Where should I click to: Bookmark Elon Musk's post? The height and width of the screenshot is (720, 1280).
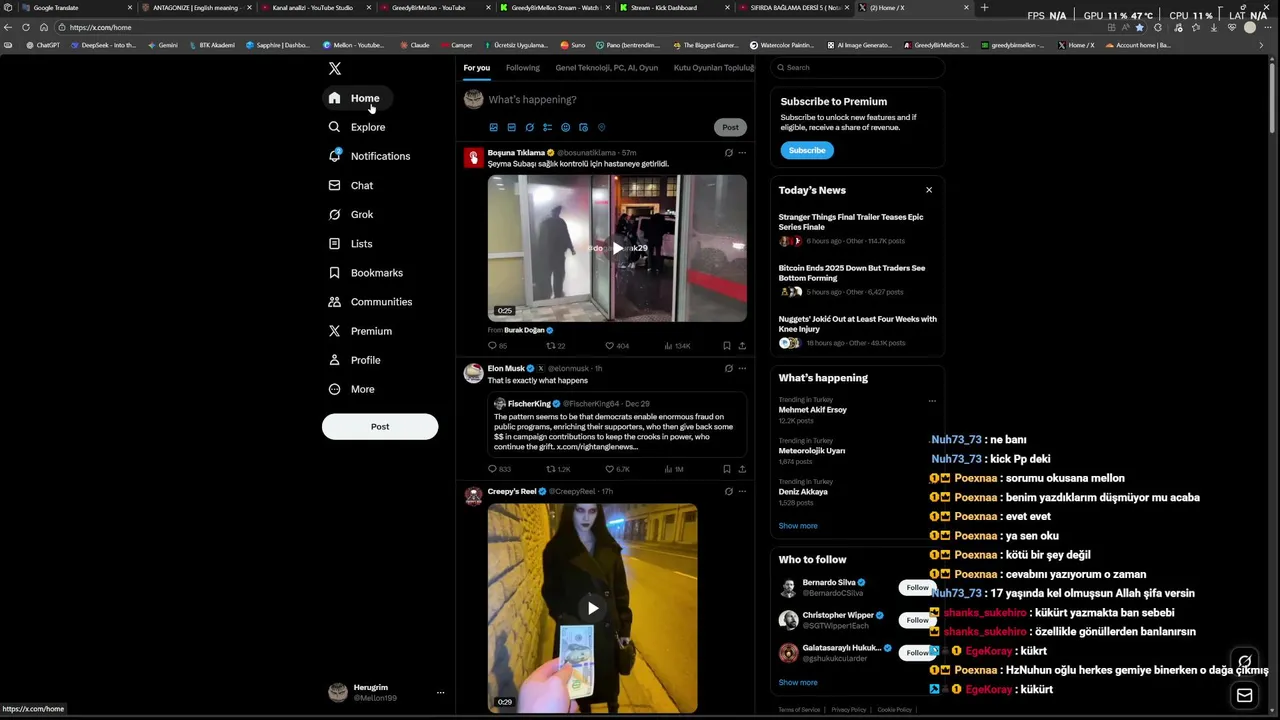727,468
